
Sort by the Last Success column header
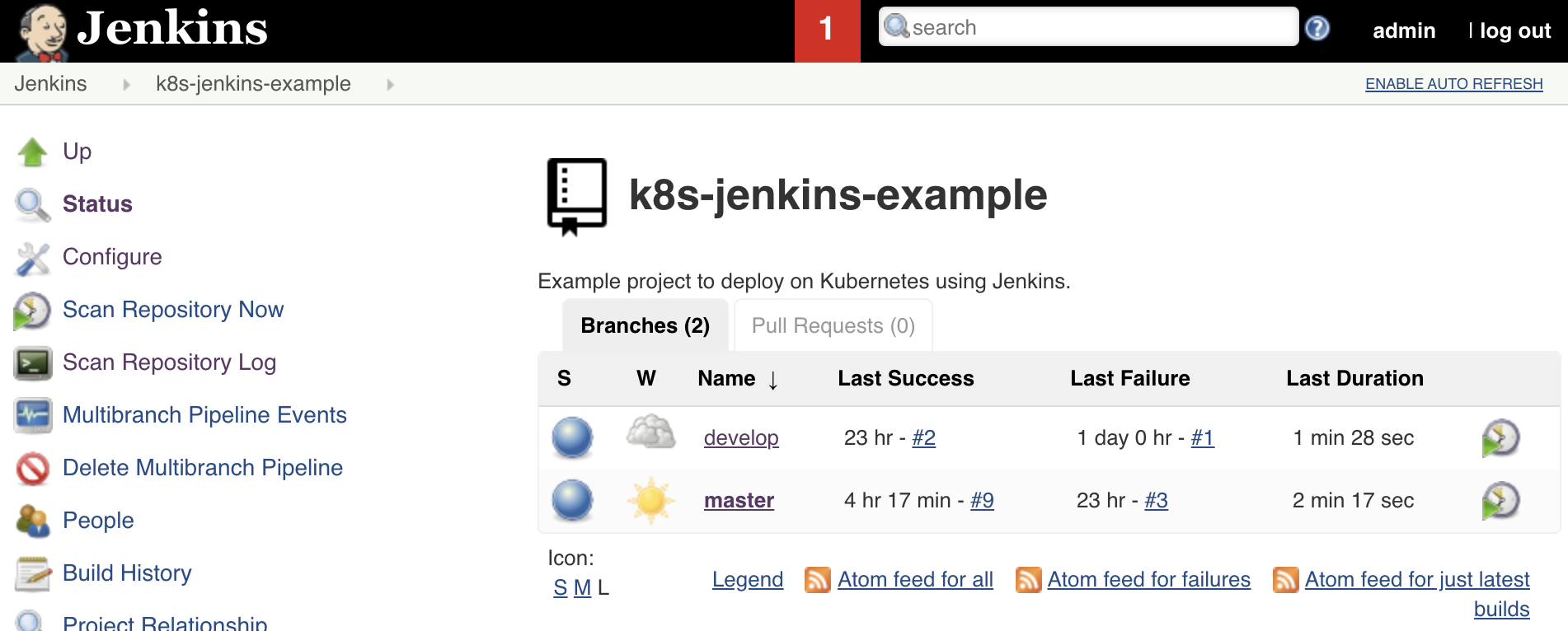906,378
